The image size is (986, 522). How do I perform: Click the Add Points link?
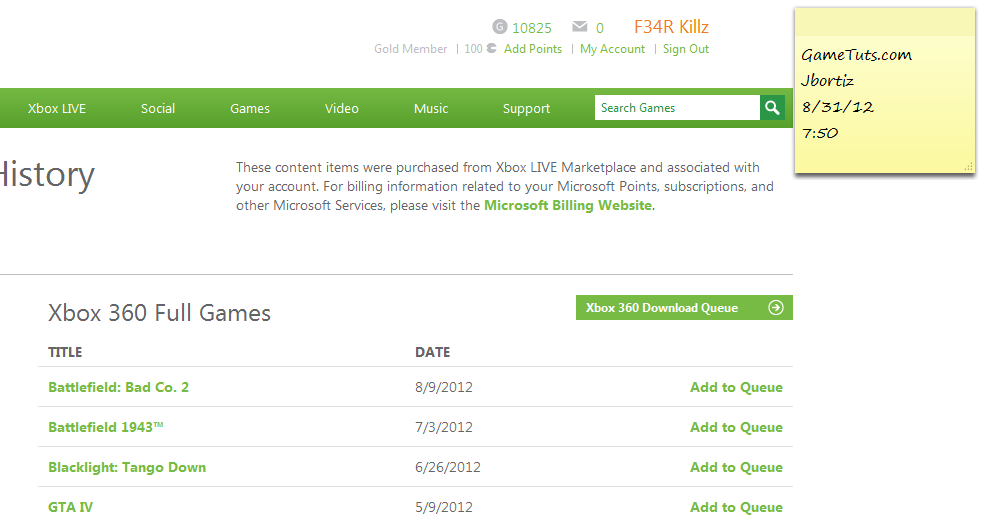pos(533,49)
